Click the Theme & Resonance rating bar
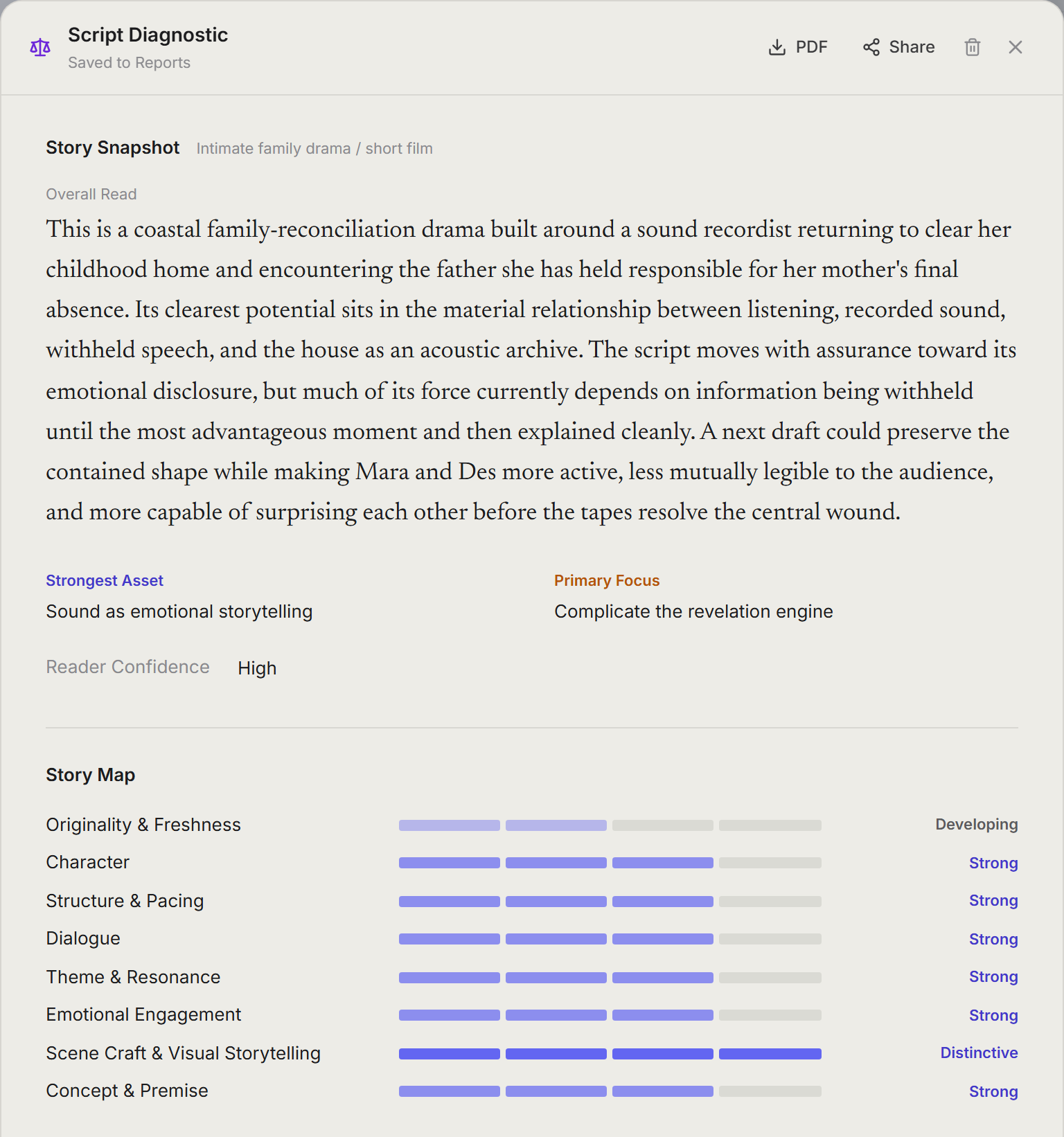Screen dimensions: 1064x1137 click(x=610, y=978)
